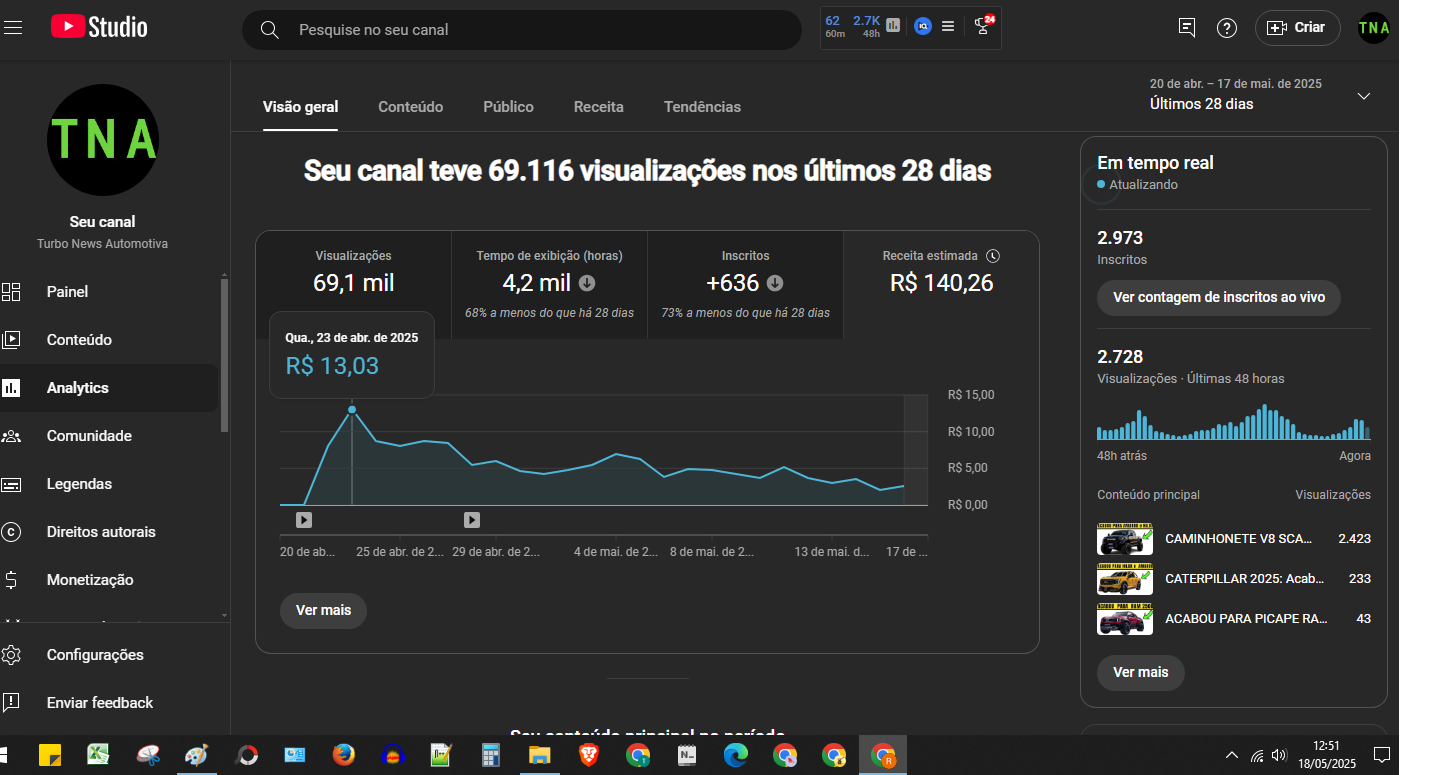Click down-arrow icon next to +636
Image resolution: width=1434 pixels, height=775 pixels.
pos(775,283)
